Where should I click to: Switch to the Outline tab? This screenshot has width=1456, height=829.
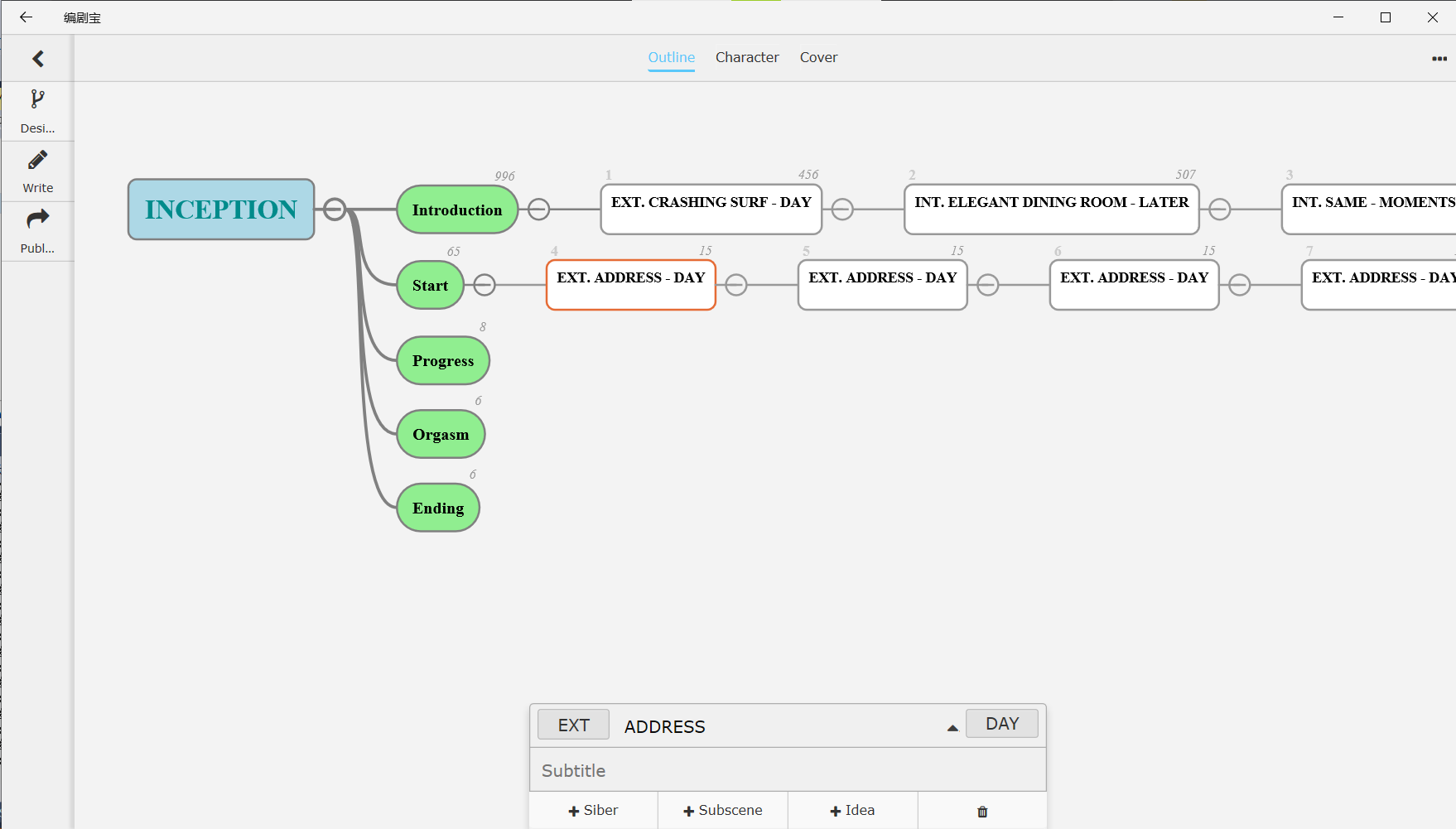672,57
